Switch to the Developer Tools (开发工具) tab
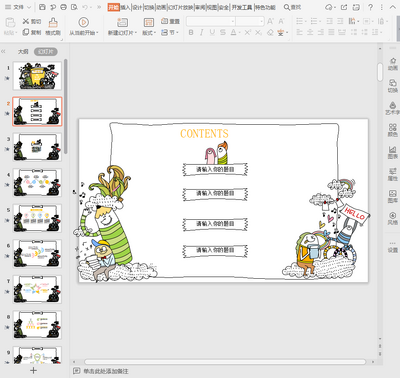This screenshot has height=378, width=400. pos(242,7)
